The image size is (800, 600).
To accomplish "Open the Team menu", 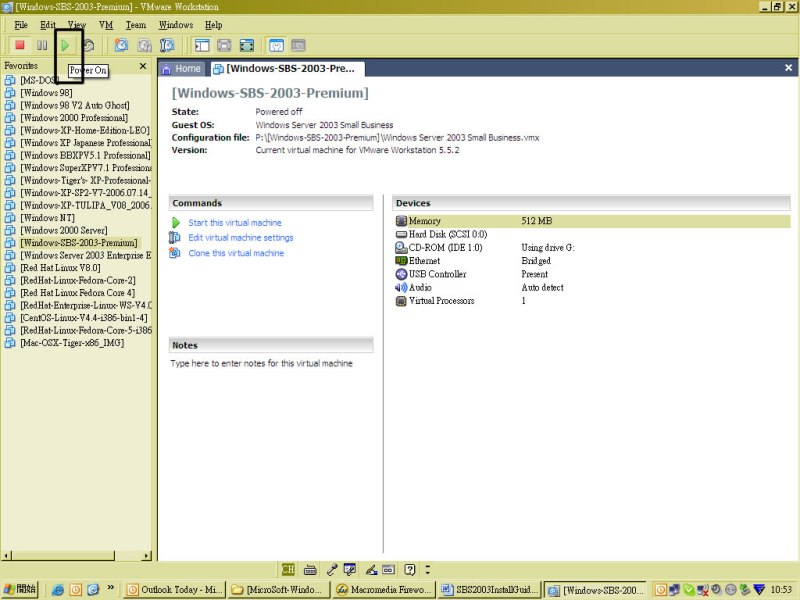I will 136,25.
